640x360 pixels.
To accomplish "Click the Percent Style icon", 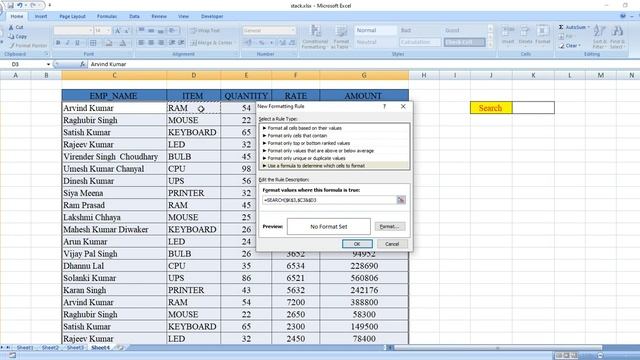I will pos(261,42).
